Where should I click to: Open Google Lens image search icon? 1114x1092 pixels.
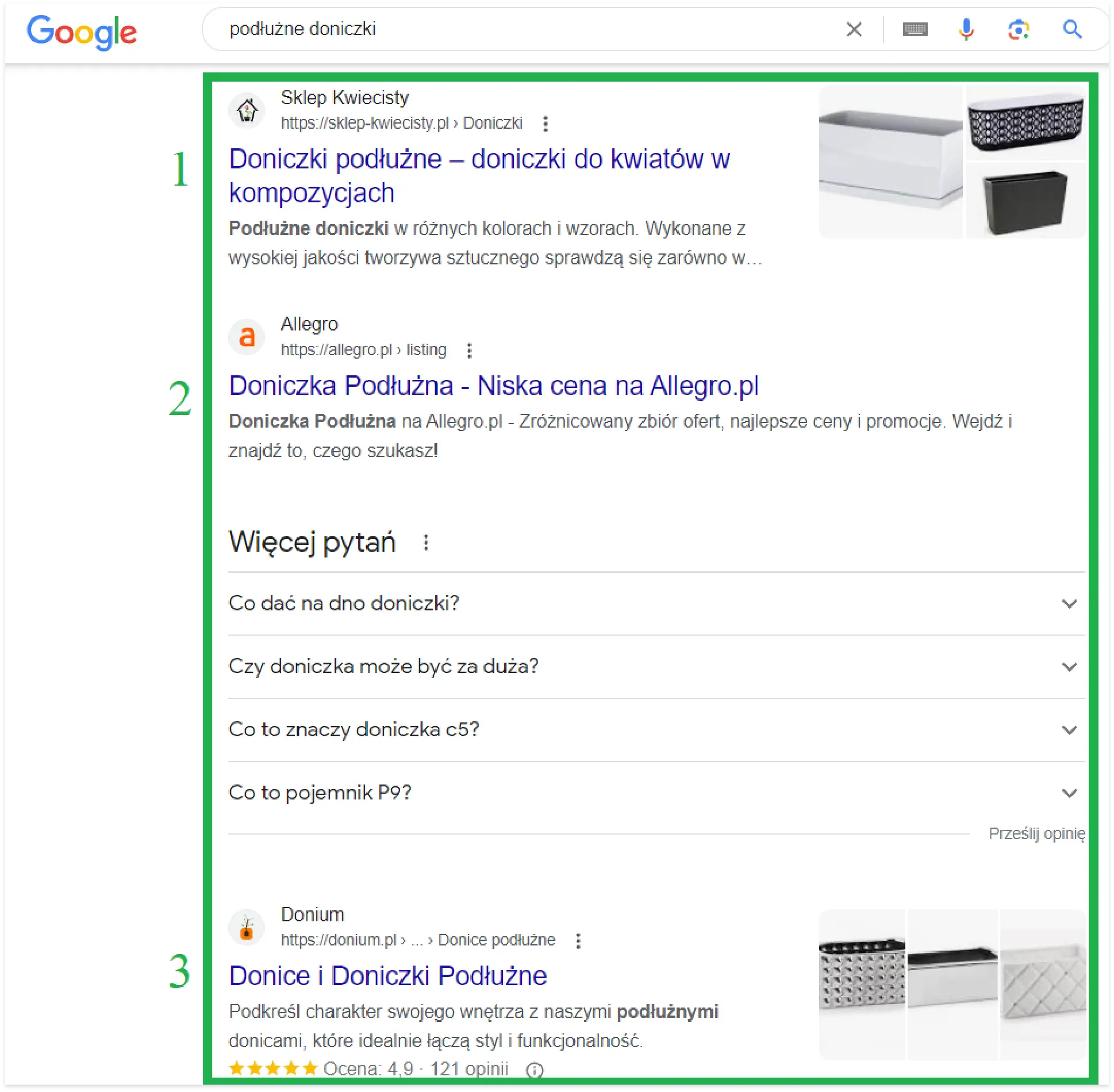pos(1019,29)
